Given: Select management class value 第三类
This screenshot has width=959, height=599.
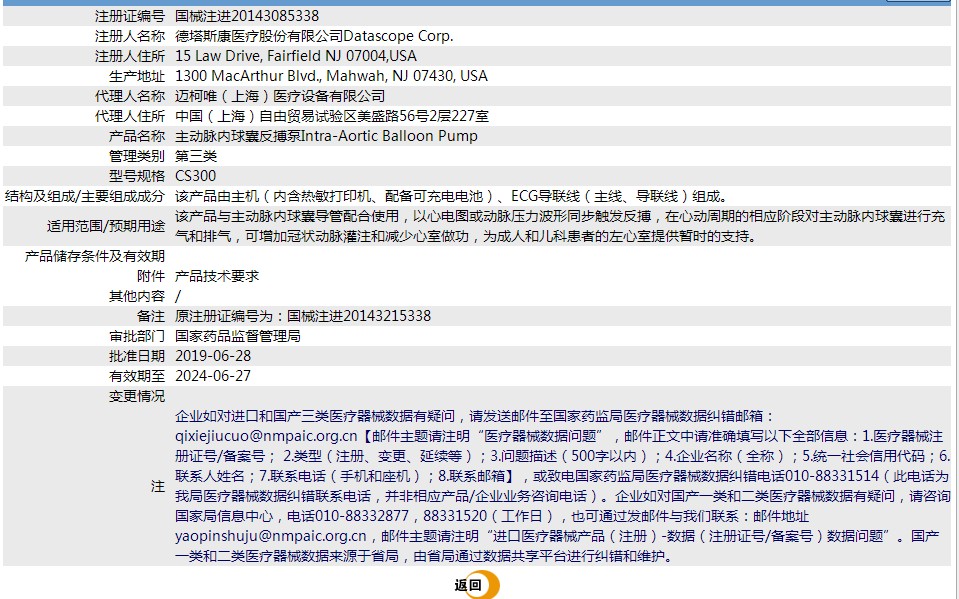Looking at the screenshot, I should (x=196, y=156).
